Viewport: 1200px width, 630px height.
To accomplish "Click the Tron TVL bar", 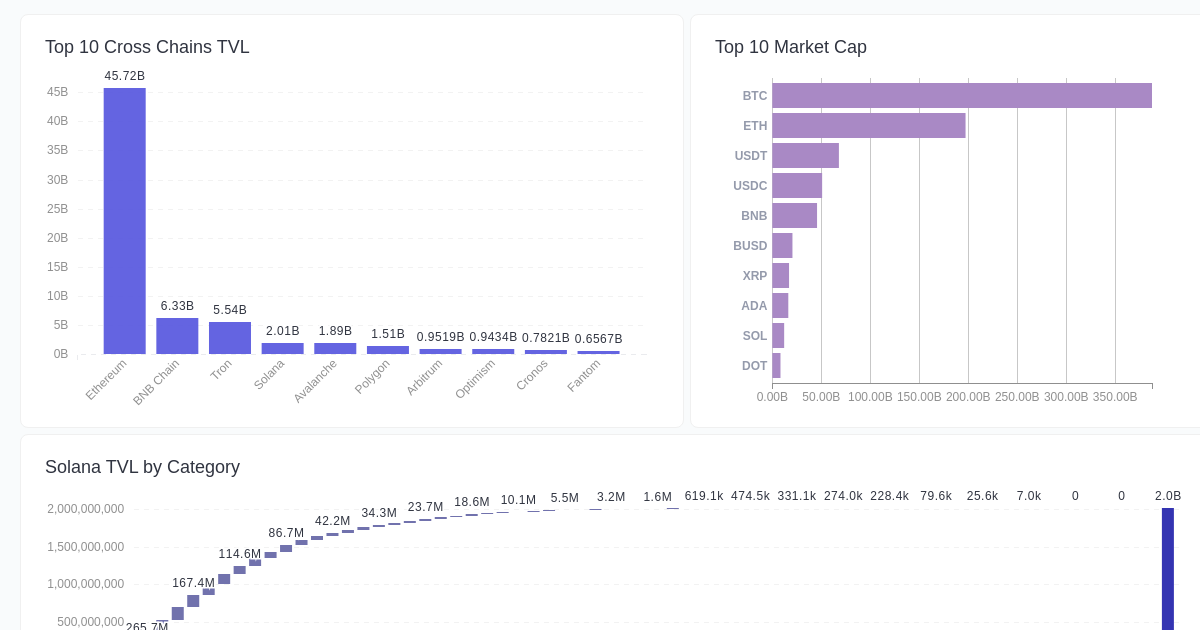I will (230, 338).
